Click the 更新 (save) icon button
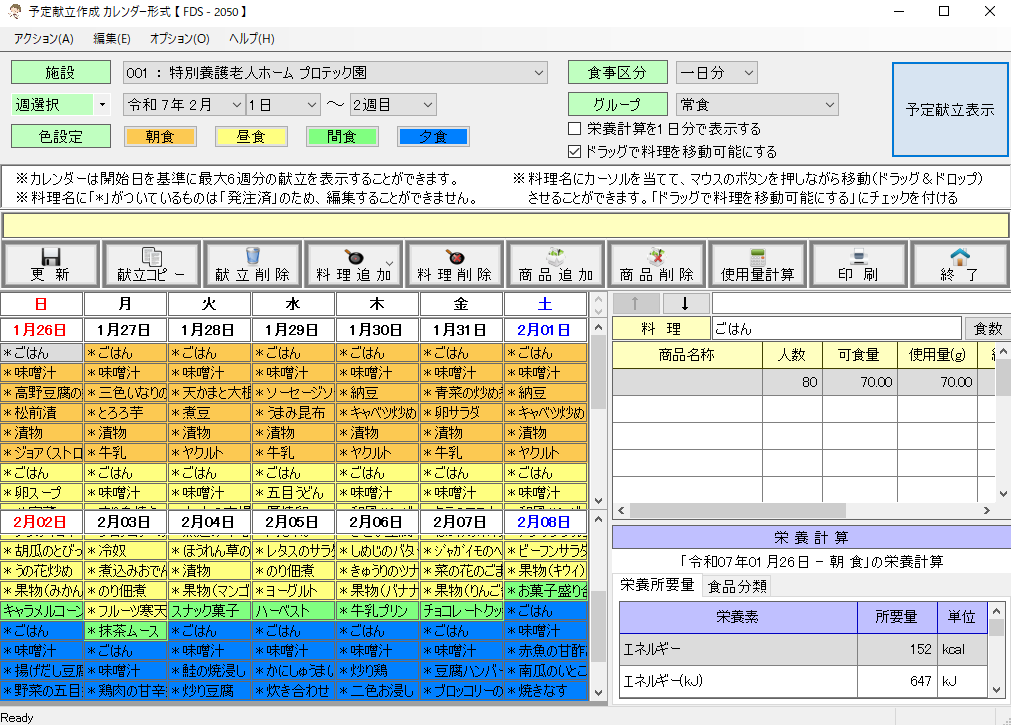Viewport: 1011px width, 725px height. click(50, 263)
